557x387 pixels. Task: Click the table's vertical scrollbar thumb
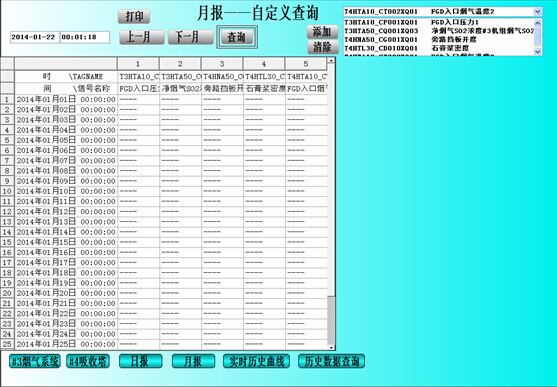point(331,320)
